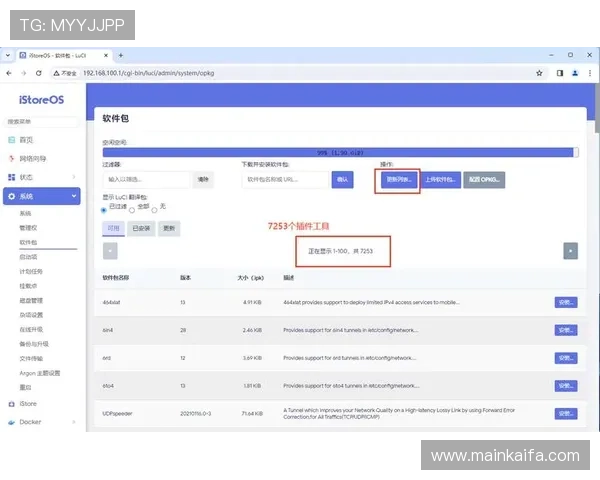Open the Chrome profile avatar icon
The width and height of the screenshot is (600, 480).
(574, 73)
